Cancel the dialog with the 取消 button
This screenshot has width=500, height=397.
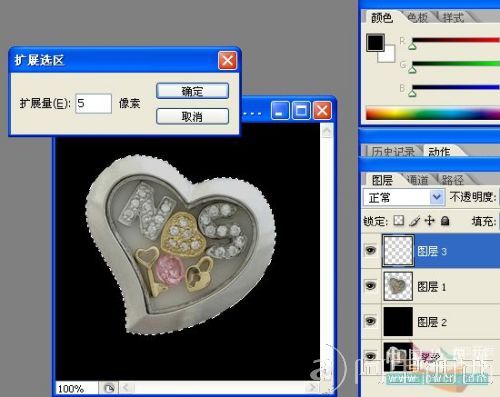(x=193, y=116)
